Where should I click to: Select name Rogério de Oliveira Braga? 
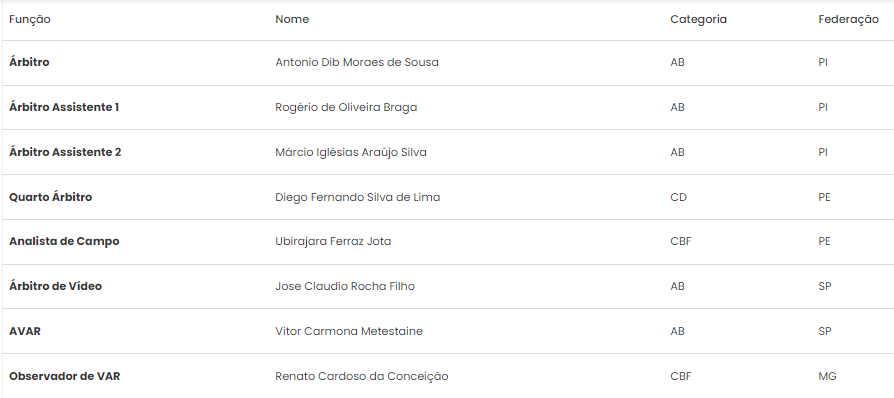pyautogui.click(x=346, y=107)
